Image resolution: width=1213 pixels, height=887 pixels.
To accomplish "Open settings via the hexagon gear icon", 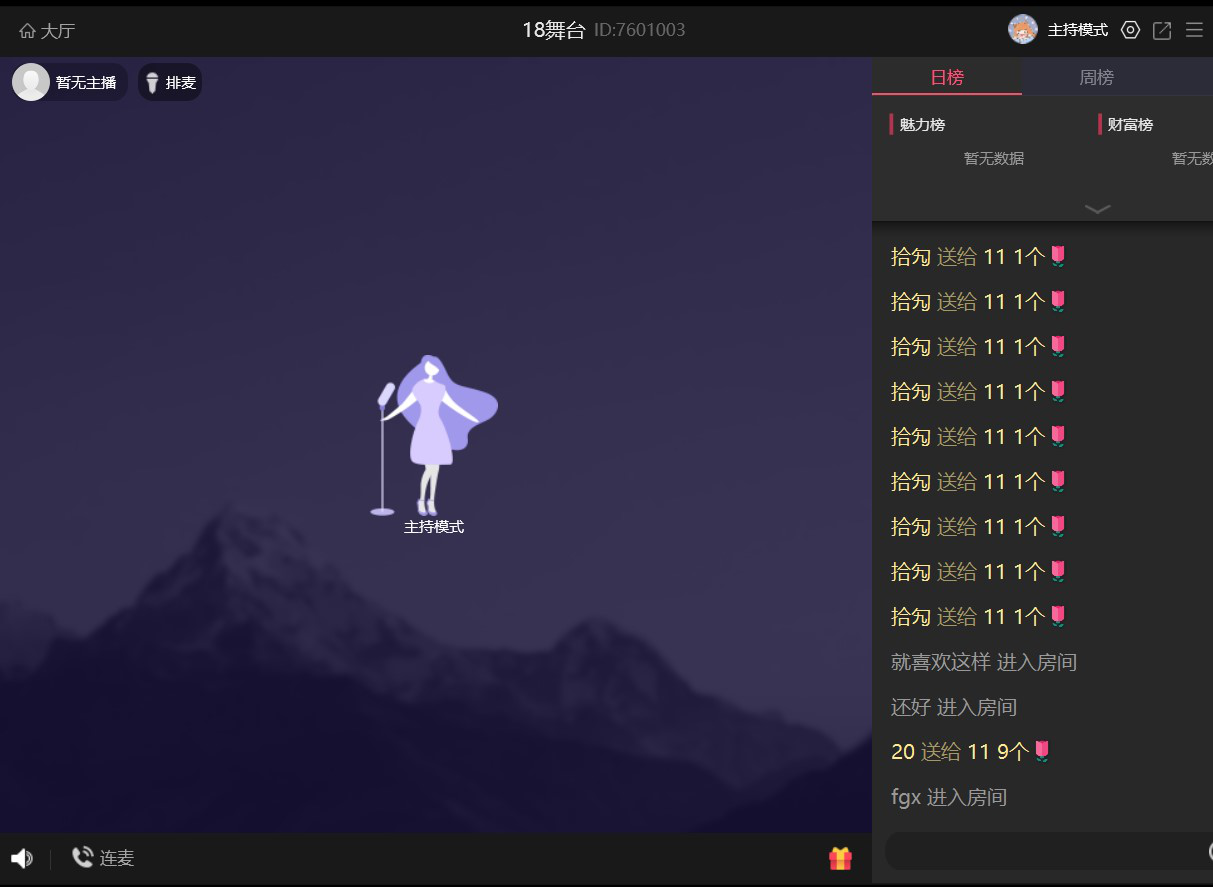I will coord(1130,30).
